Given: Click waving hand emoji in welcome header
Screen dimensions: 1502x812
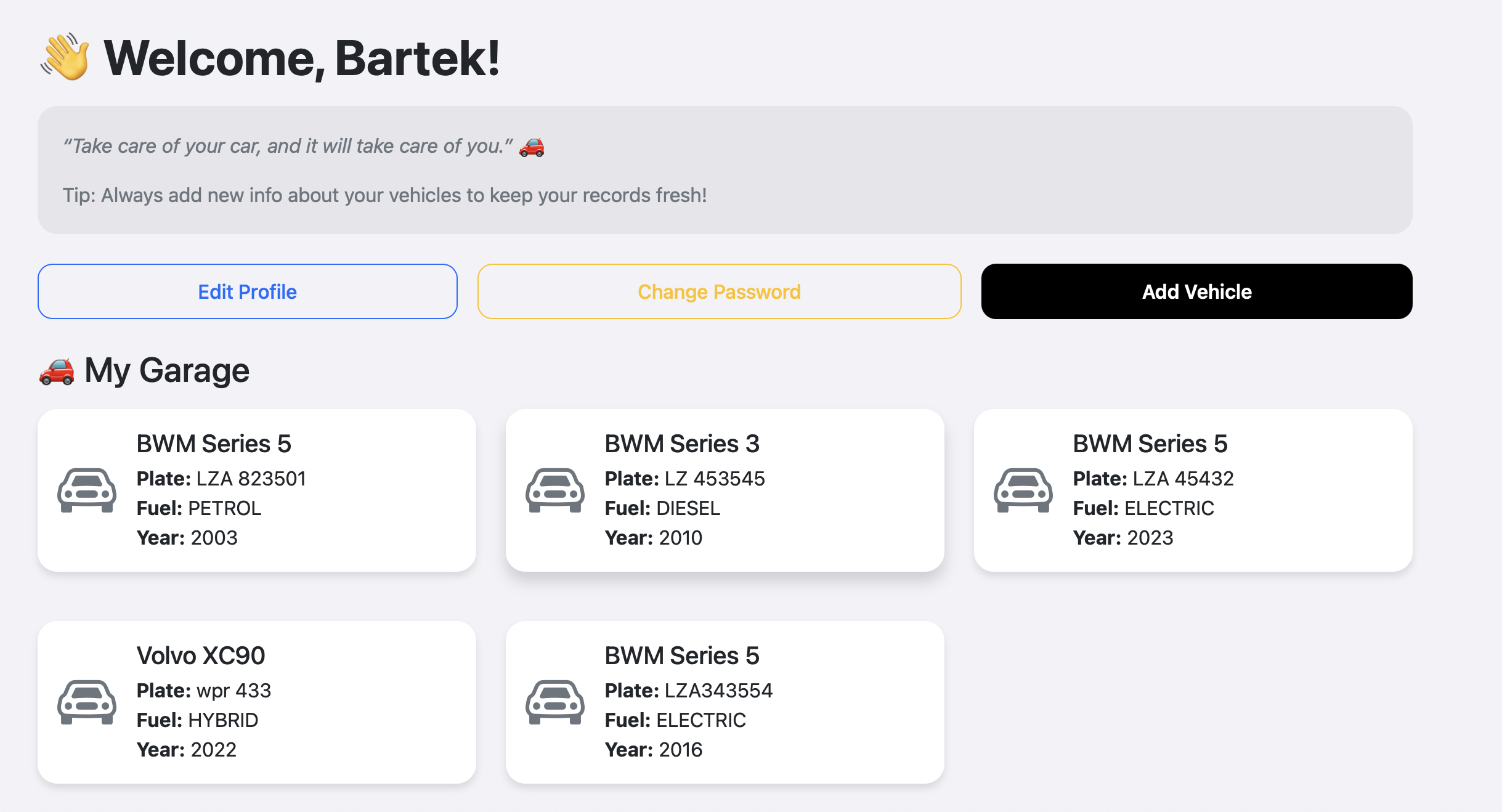Looking at the screenshot, I should [65, 57].
